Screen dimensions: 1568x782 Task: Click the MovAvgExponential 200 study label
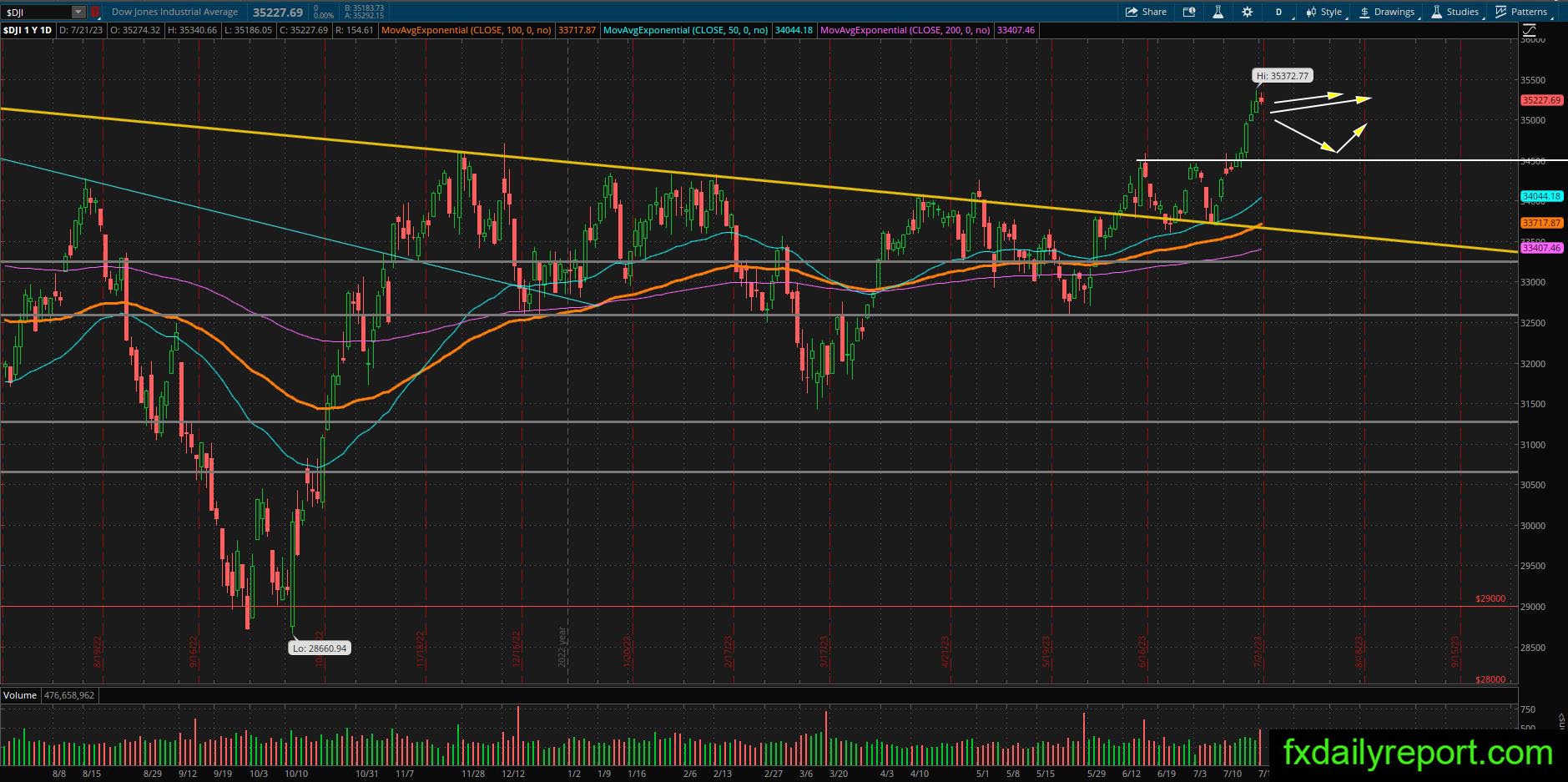905,30
